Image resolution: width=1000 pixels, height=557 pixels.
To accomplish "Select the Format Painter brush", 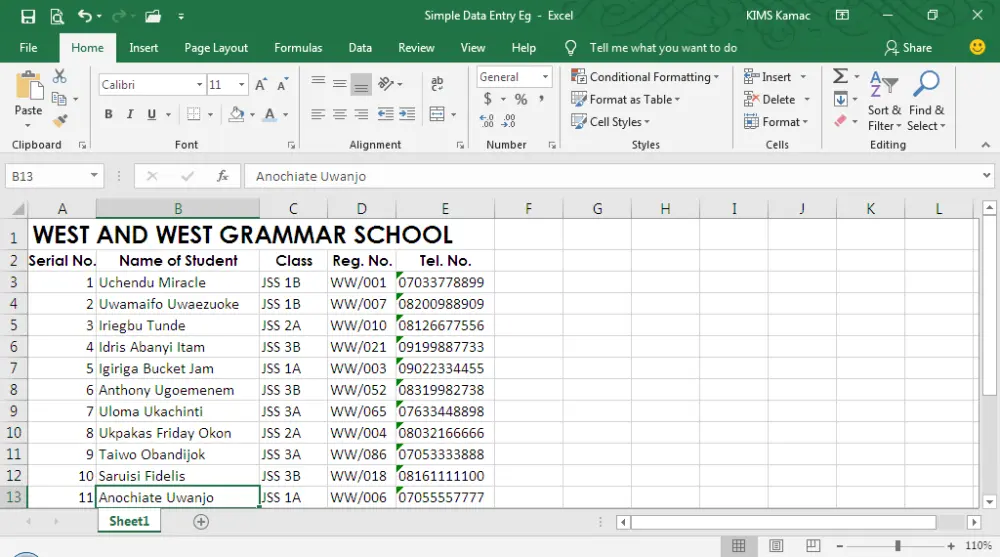I will point(60,121).
